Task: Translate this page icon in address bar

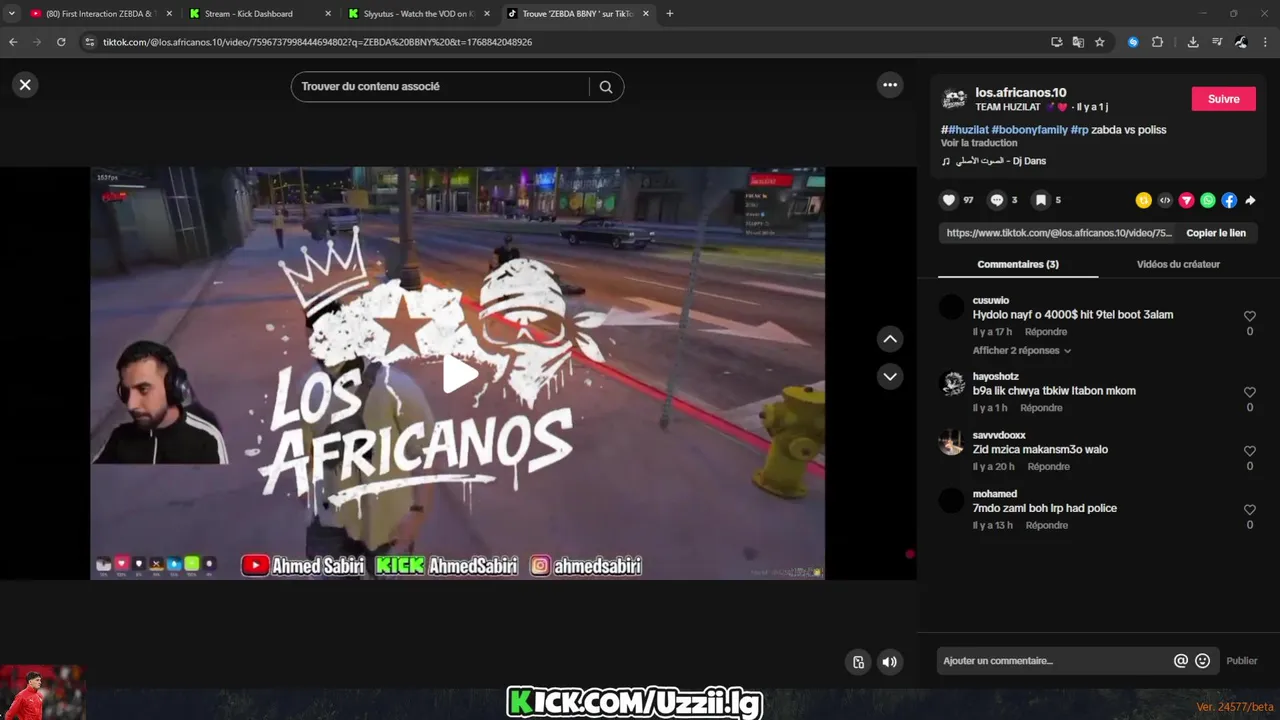Action: (1078, 42)
